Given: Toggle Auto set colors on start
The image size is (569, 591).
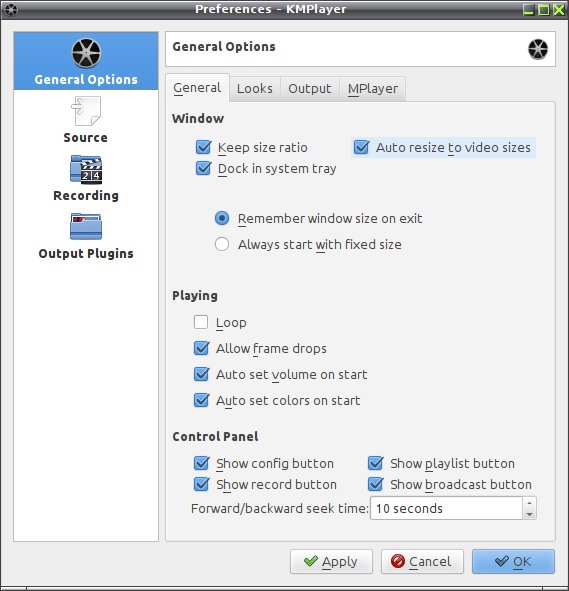Looking at the screenshot, I should (x=201, y=400).
